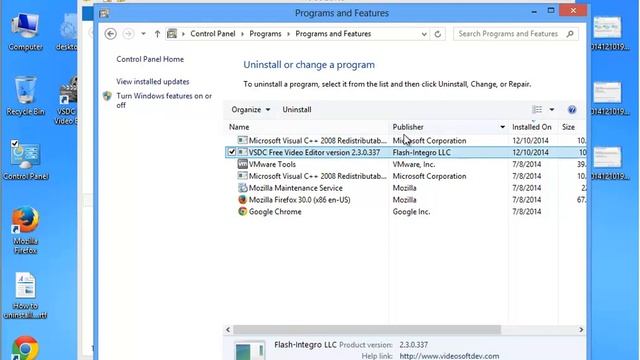The width and height of the screenshot is (640, 360).
Task: Open View installed updates link
Action: pos(153,82)
